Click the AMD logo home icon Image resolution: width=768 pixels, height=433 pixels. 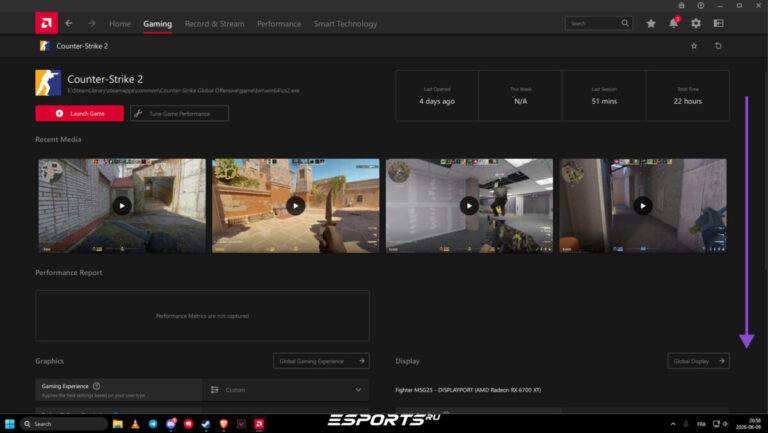coord(46,23)
